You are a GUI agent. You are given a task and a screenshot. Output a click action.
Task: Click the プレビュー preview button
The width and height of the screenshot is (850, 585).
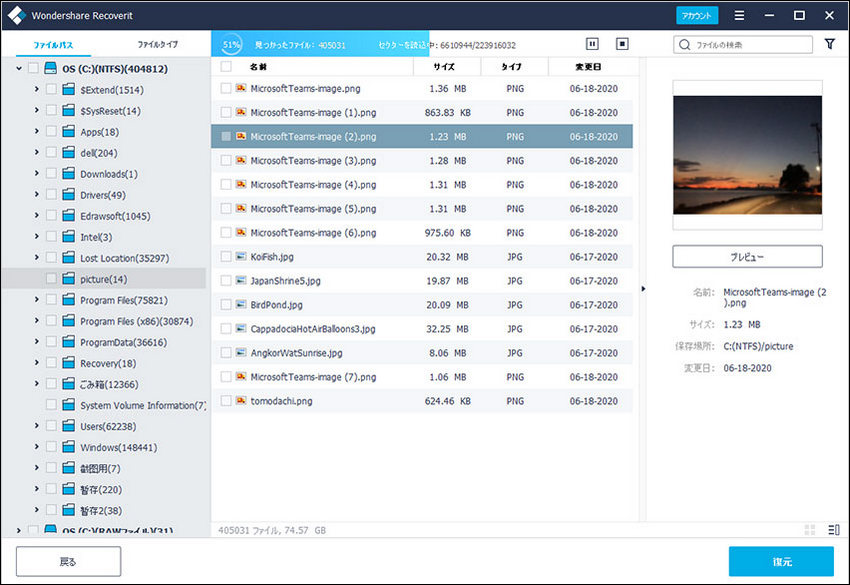tap(747, 256)
